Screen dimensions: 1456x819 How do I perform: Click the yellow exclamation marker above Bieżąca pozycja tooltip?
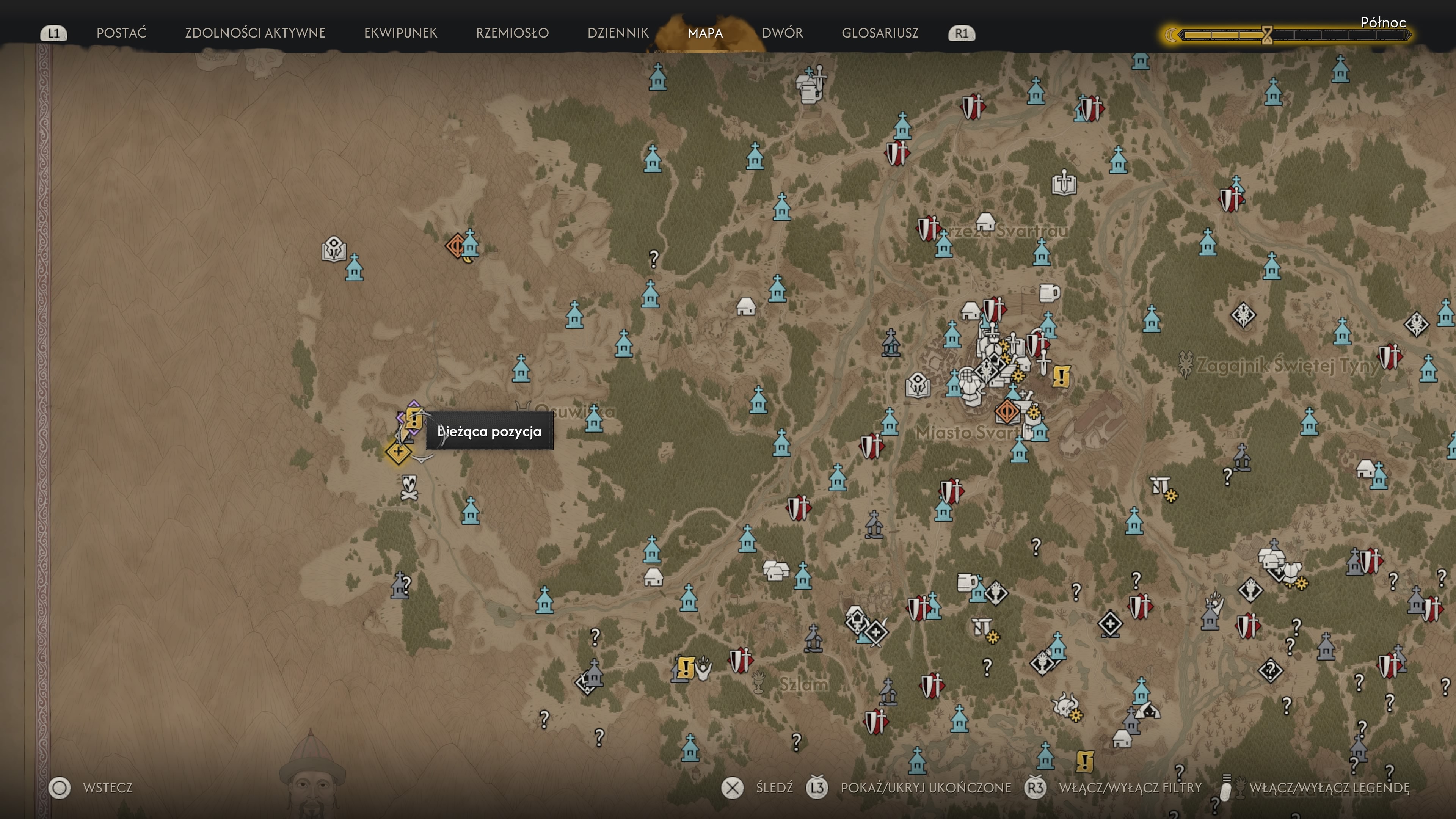[414, 419]
